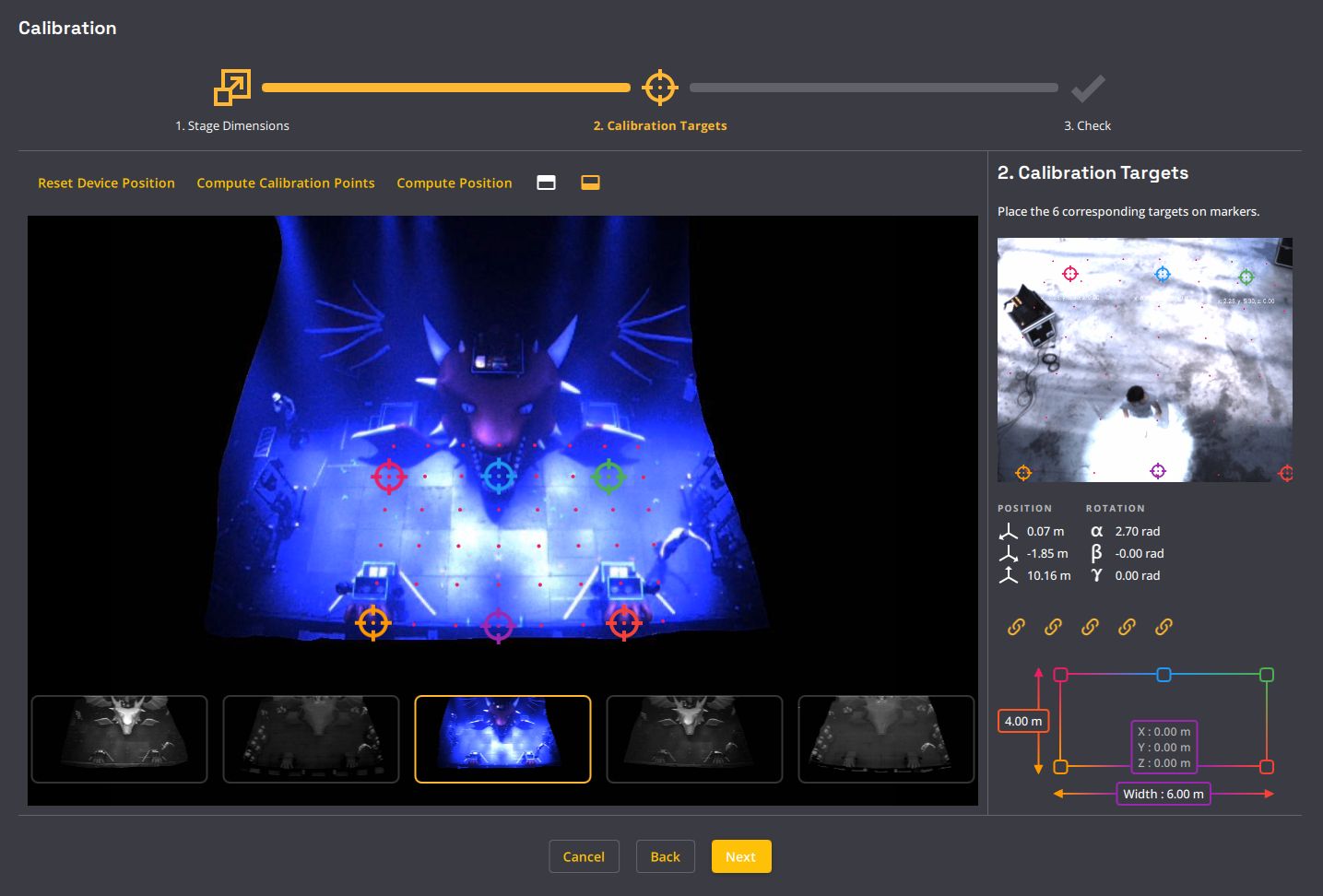This screenshot has width=1323, height=896.
Task: Click the orange crosshair target in main view
Action: click(373, 623)
